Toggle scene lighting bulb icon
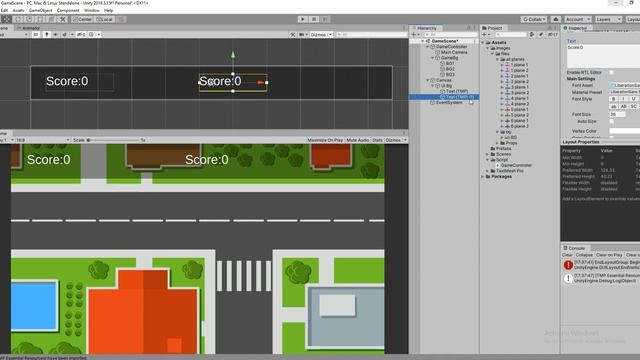The width and height of the screenshot is (640, 360). tap(47, 35)
